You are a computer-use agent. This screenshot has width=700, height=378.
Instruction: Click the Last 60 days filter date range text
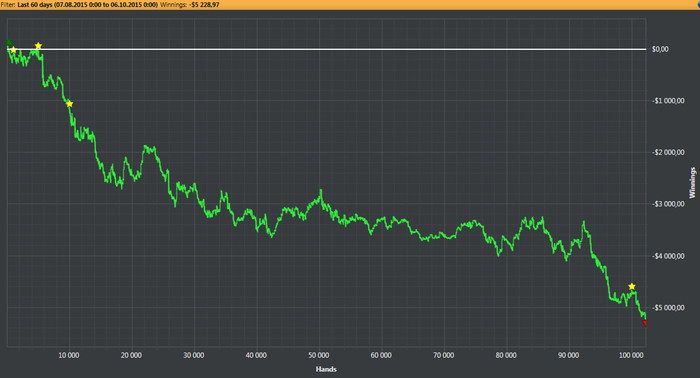[x=88, y=4]
